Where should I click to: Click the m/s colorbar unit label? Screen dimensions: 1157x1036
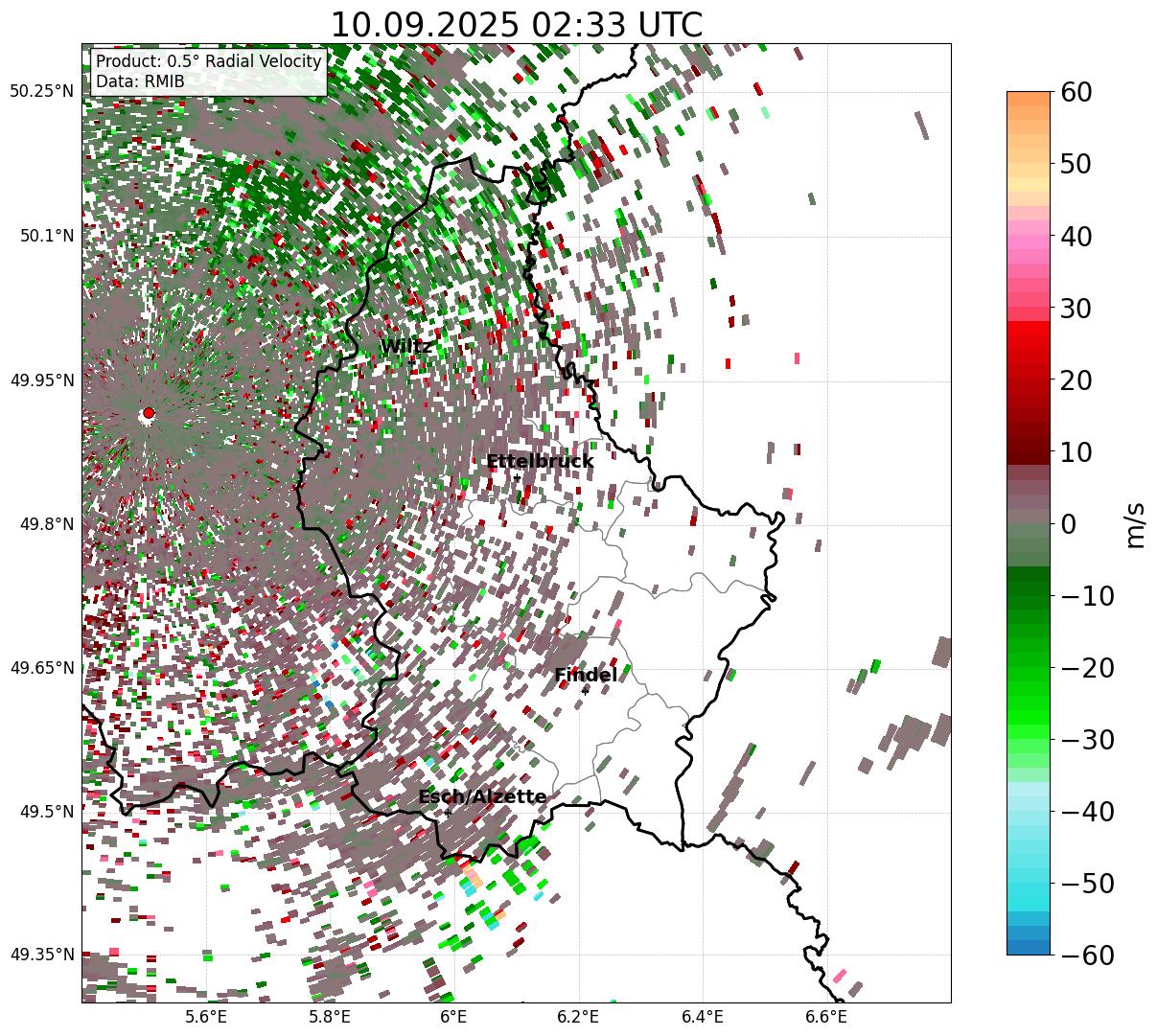click(x=1135, y=523)
